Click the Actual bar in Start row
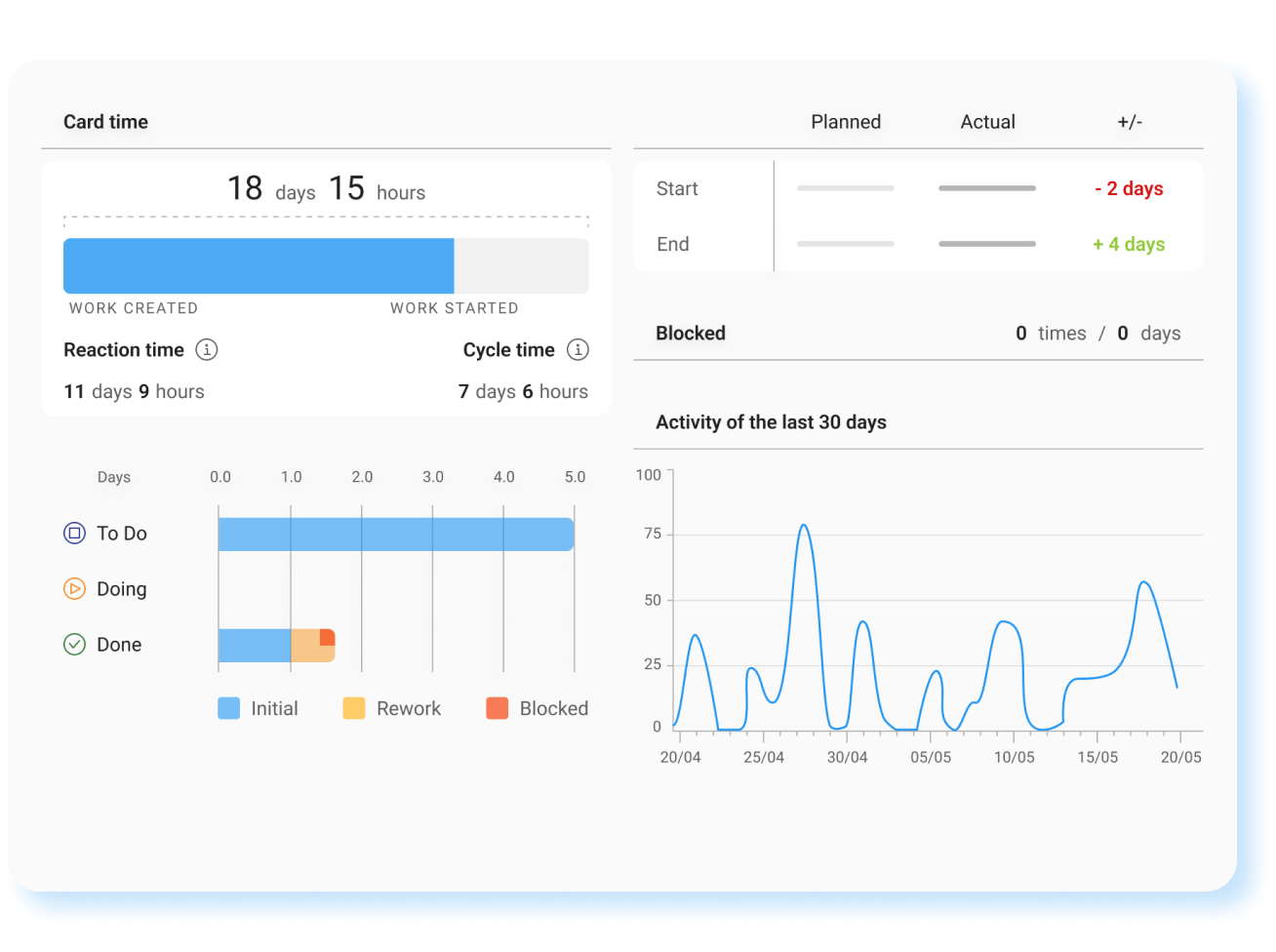Screen dimensions: 1276x952 [986, 188]
